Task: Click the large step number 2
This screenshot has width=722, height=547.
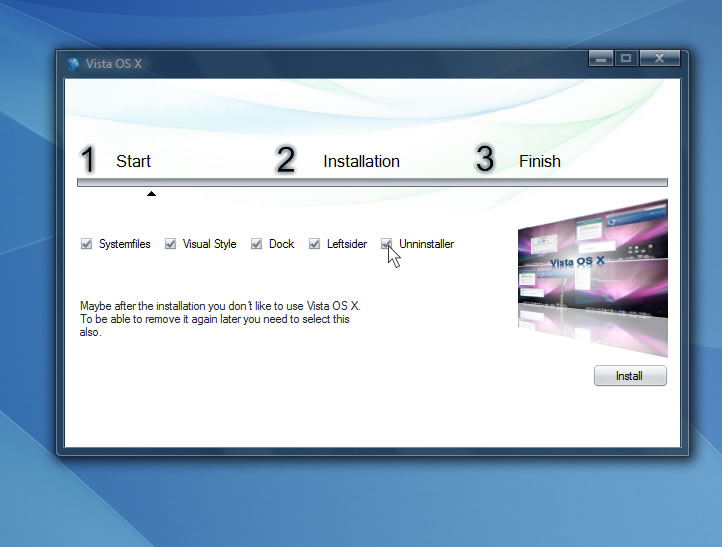Action: pos(285,159)
